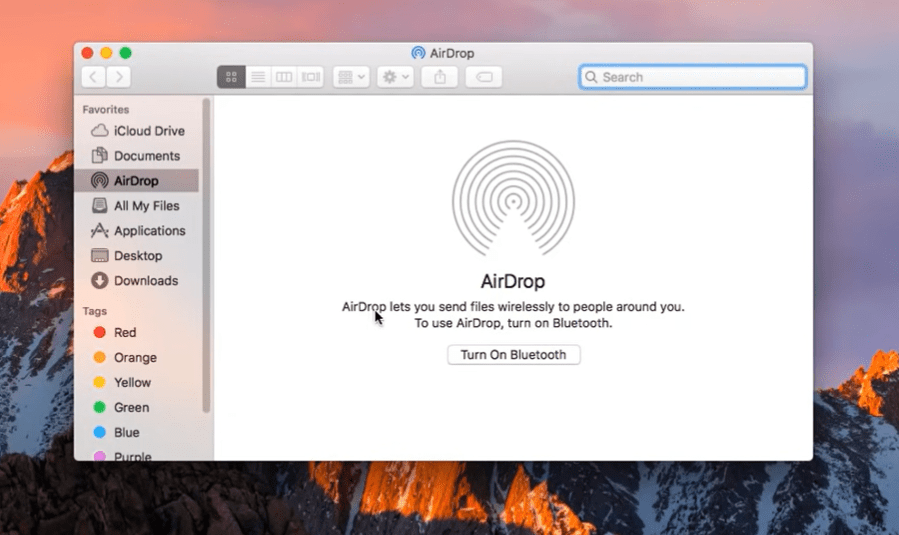Select the Red tag color dot
The height and width of the screenshot is (535, 899).
pyautogui.click(x=100, y=333)
